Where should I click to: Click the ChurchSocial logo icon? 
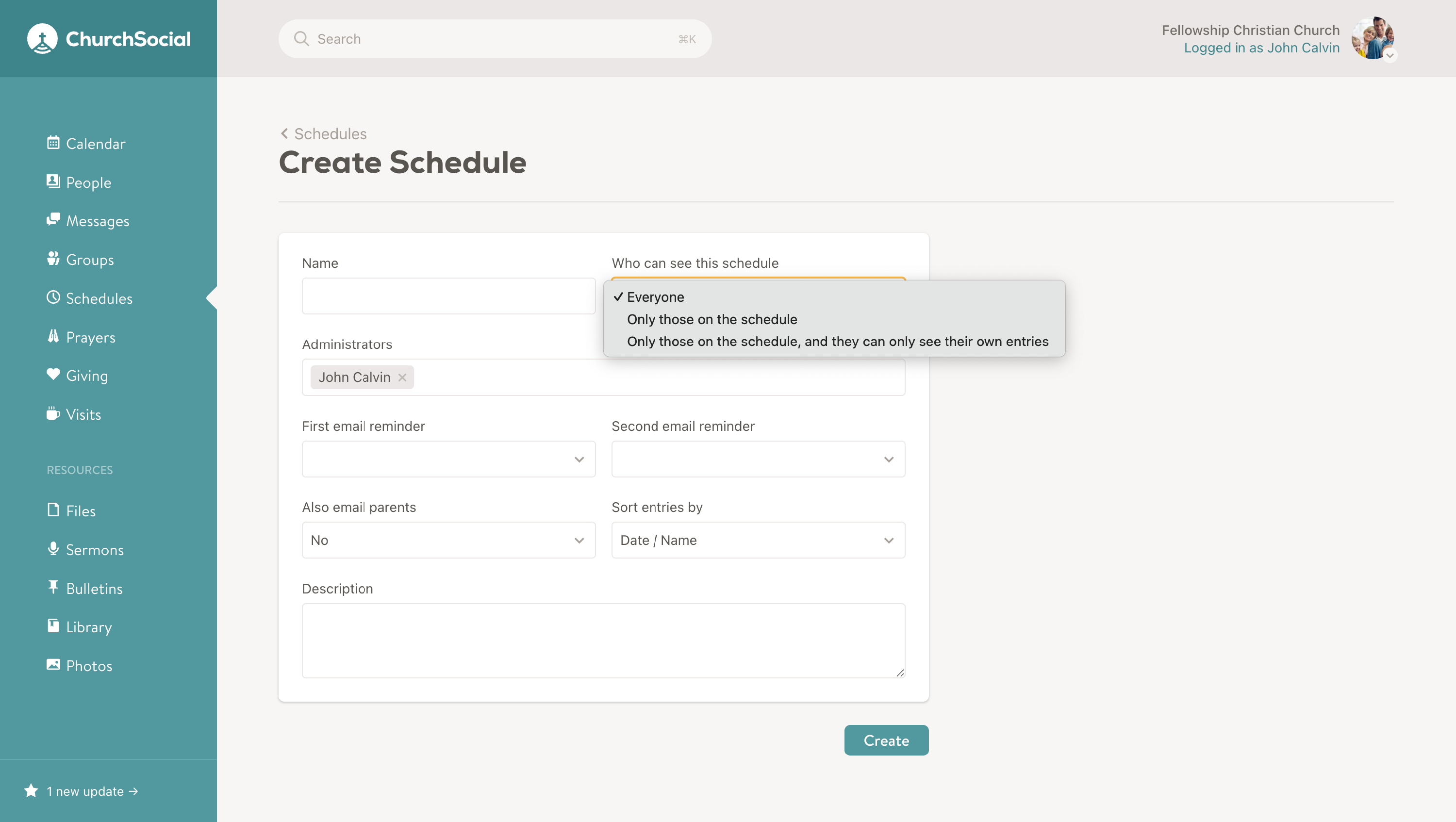(42, 38)
